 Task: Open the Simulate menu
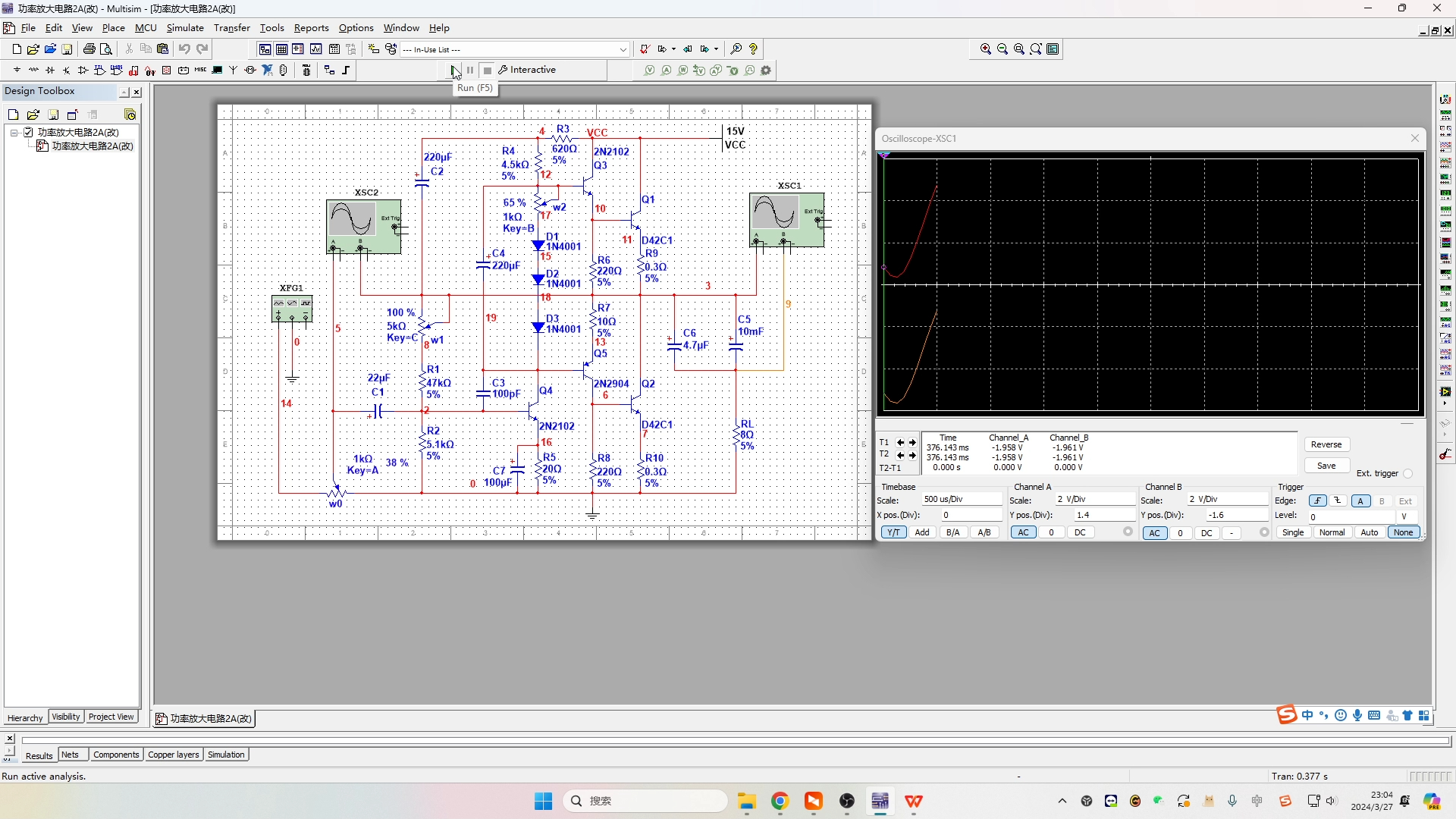pos(185,28)
